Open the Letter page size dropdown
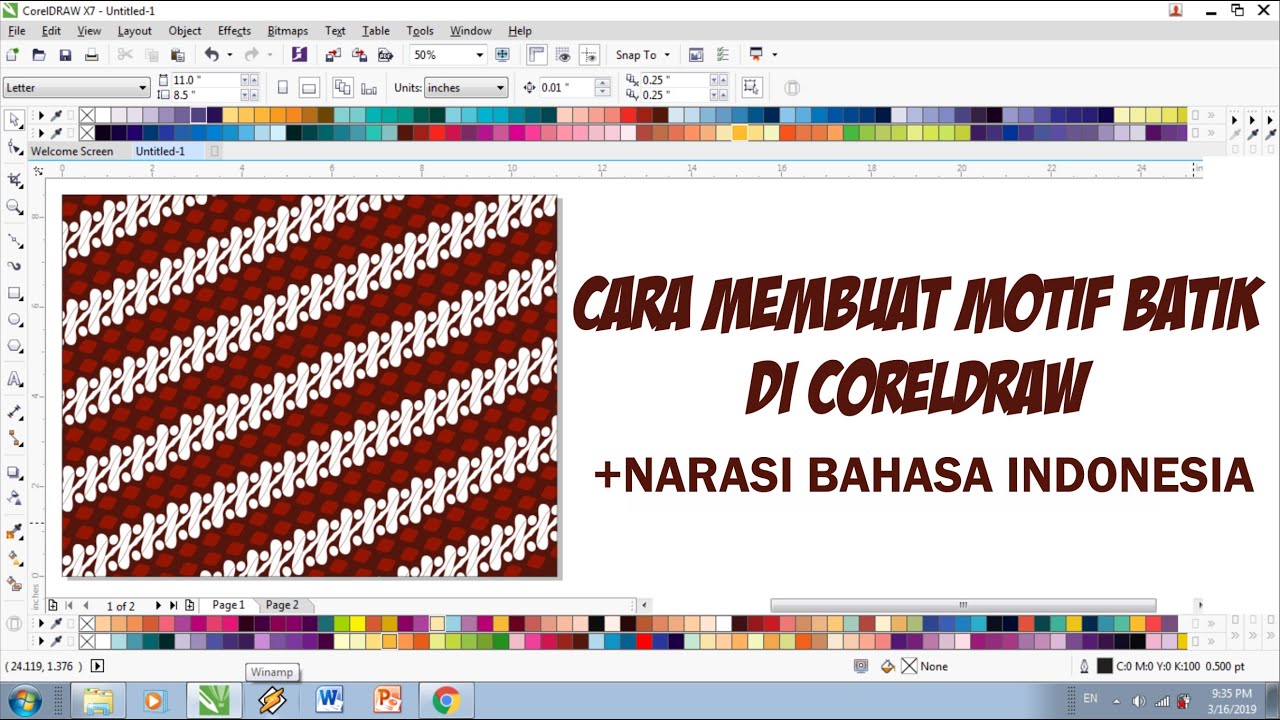Image resolution: width=1280 pixels, height=720 pixels. 142,88
